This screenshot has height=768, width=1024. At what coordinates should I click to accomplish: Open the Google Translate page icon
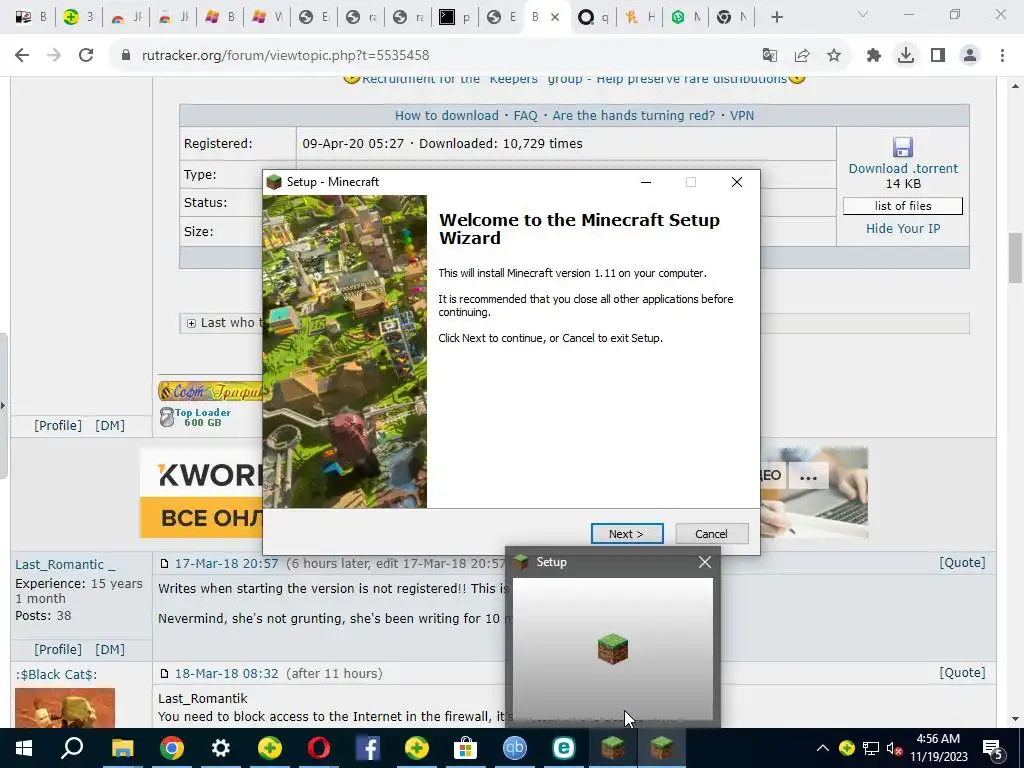coord(770,56)
